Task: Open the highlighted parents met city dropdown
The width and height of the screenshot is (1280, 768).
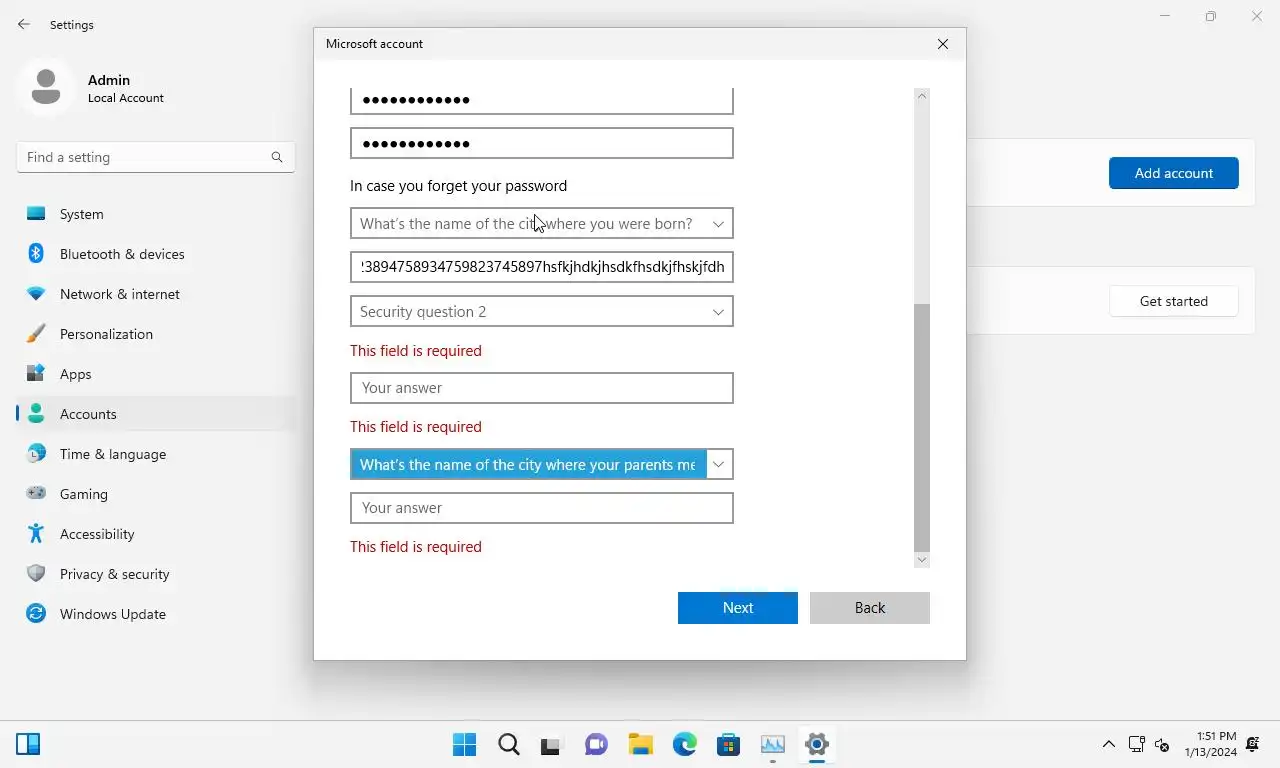Action: [542, 464]
